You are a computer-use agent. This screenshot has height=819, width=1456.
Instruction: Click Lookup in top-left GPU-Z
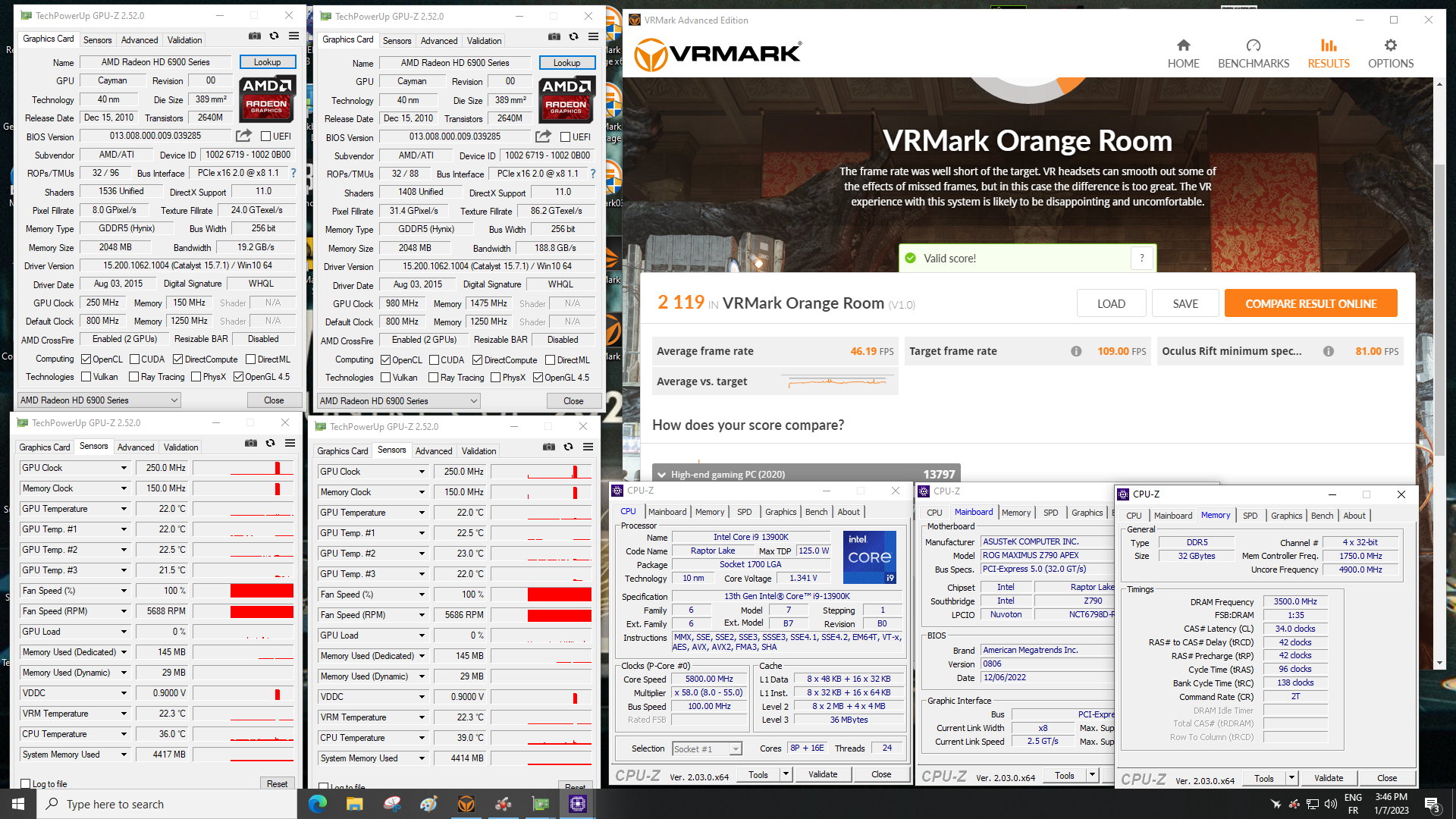pos(267,62)
